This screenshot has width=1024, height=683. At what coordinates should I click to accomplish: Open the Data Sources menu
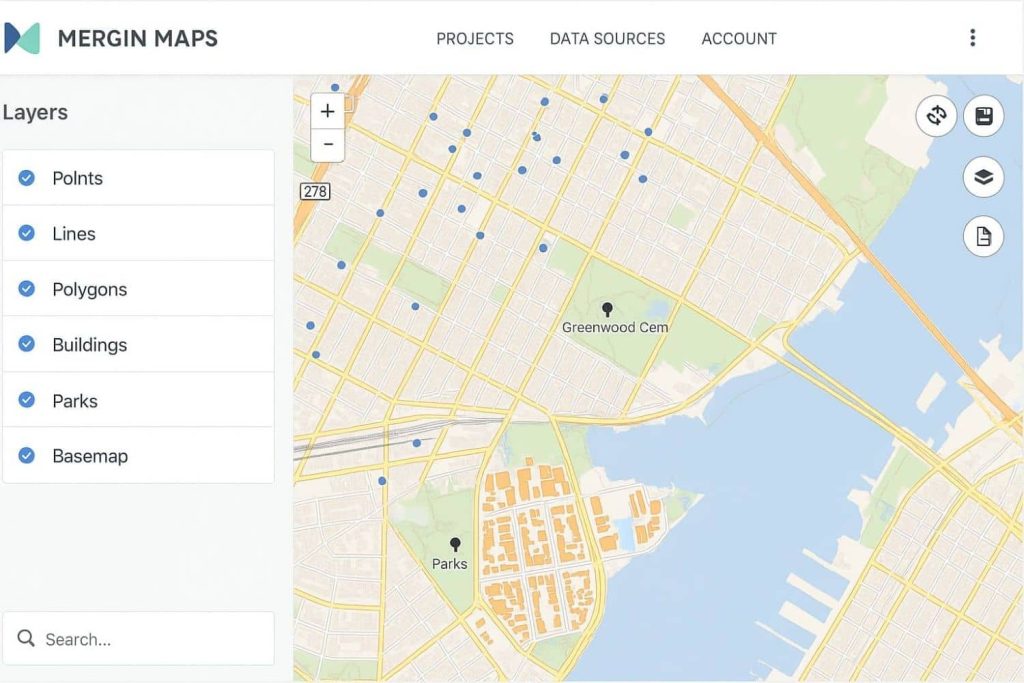pyautogui.click(x=607, y=39)
